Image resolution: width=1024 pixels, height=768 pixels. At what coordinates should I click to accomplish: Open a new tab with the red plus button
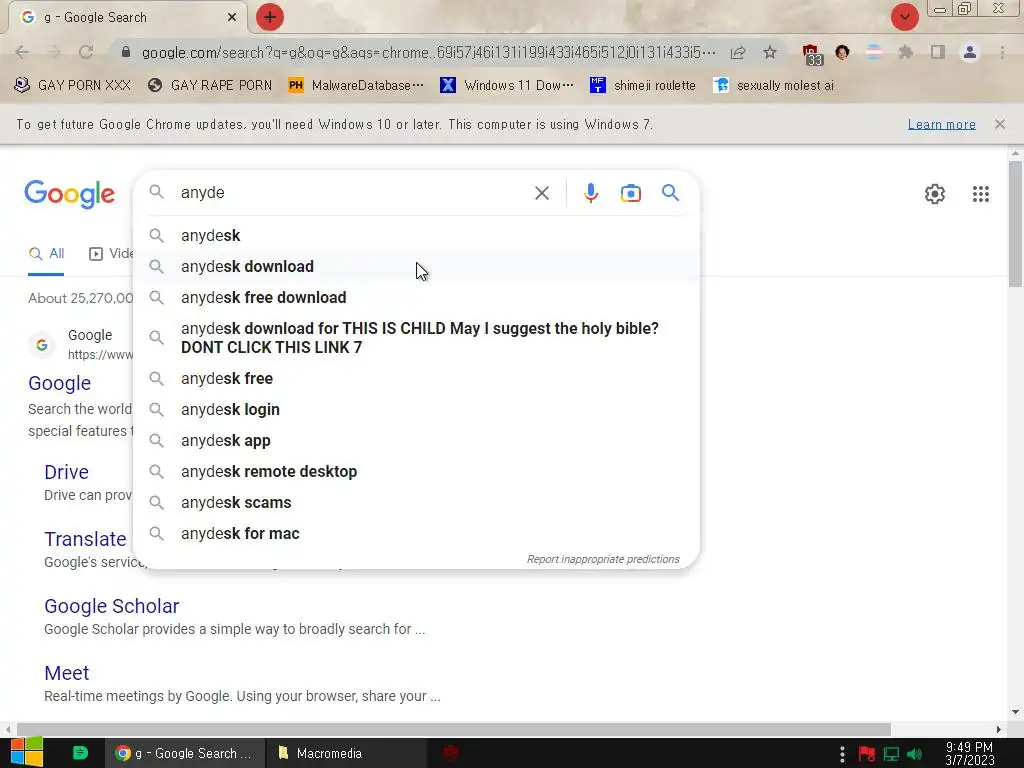(x=270, y=17)
